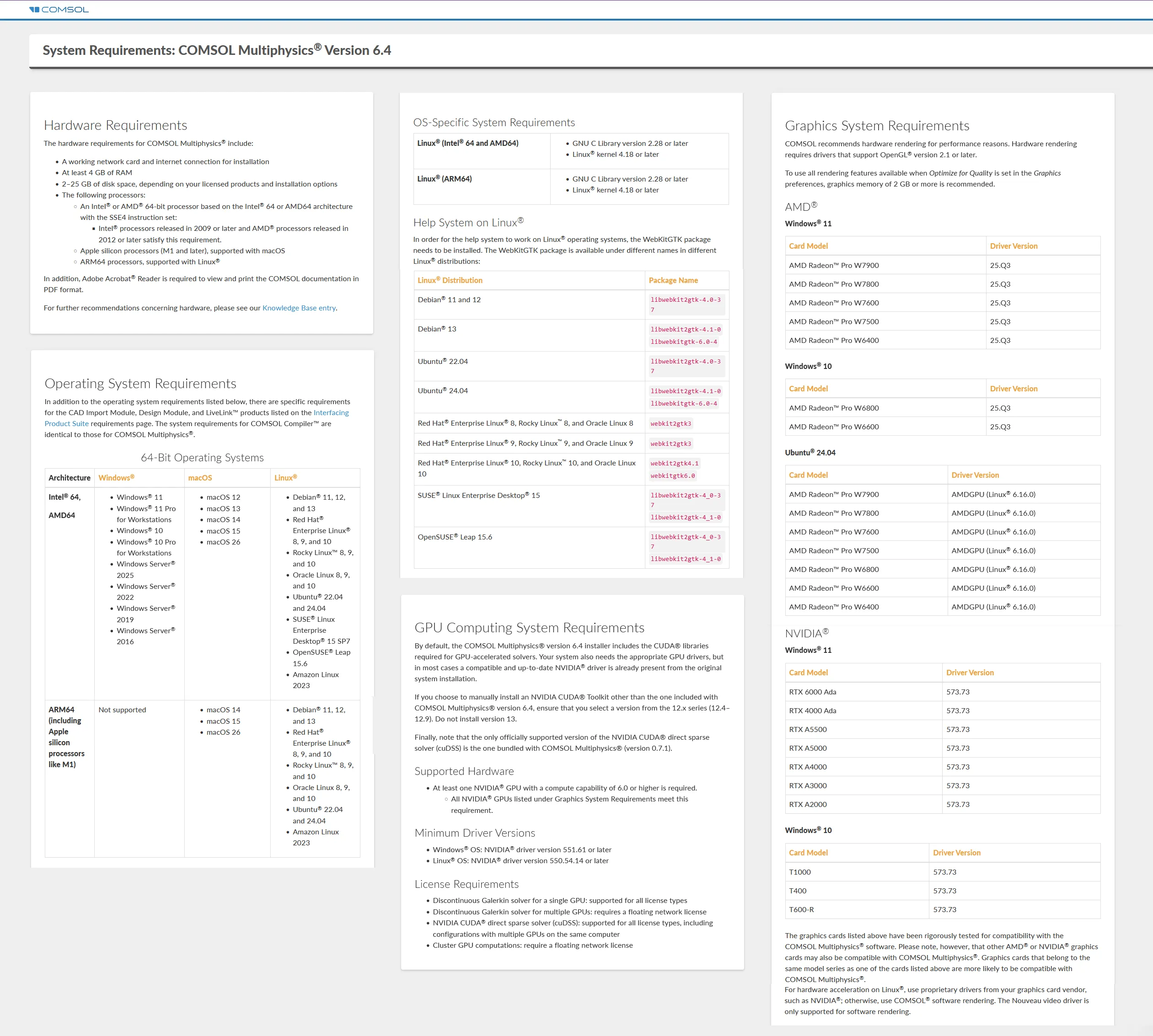Viewport: 1153px width, 1036px height.
Task: Click the RTX 6000 Ada row
Action: click(x=812, y=692)
